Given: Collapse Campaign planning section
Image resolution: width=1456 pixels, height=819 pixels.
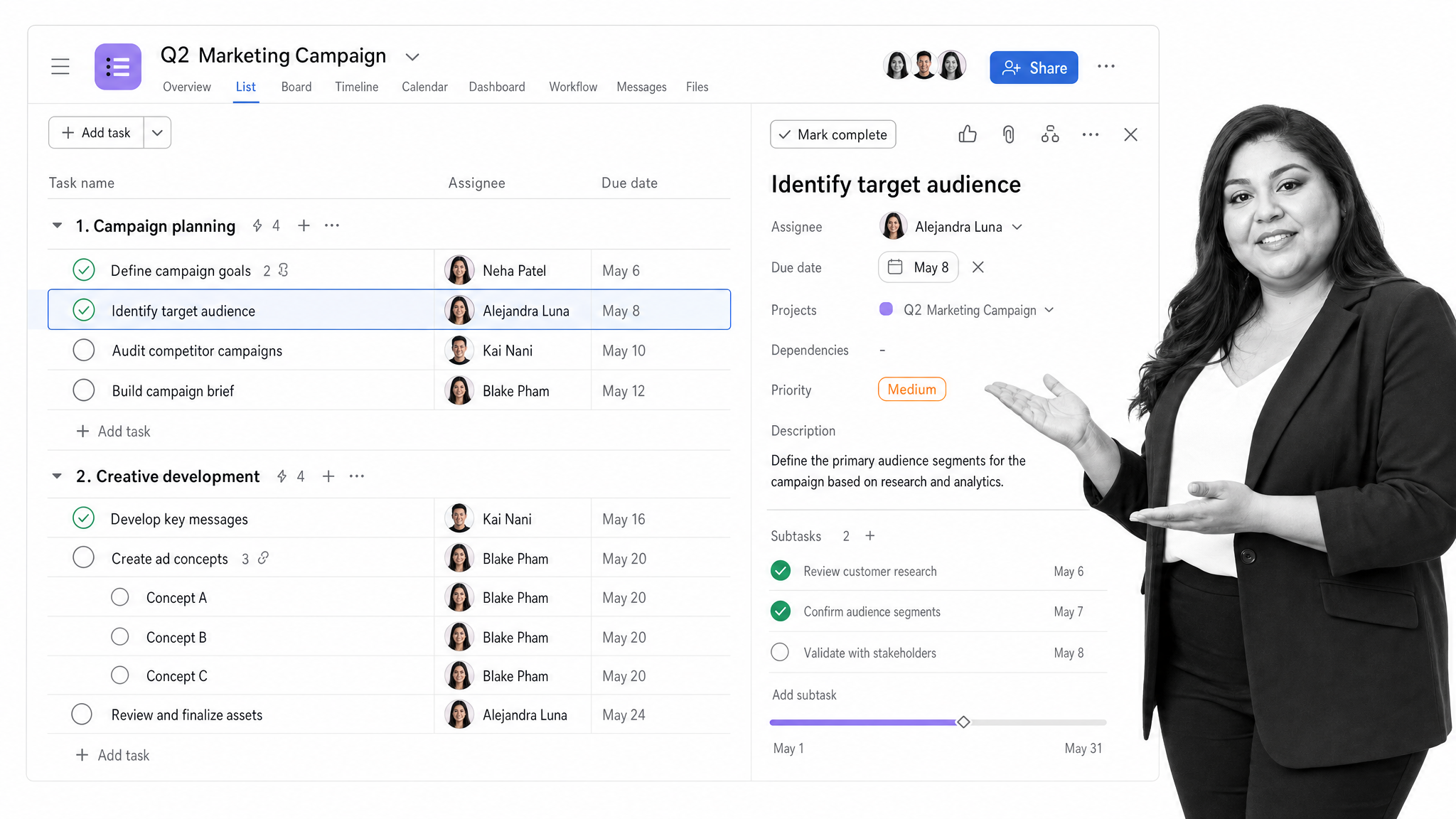Looking at the screenshot, I should tap(57, 225).
